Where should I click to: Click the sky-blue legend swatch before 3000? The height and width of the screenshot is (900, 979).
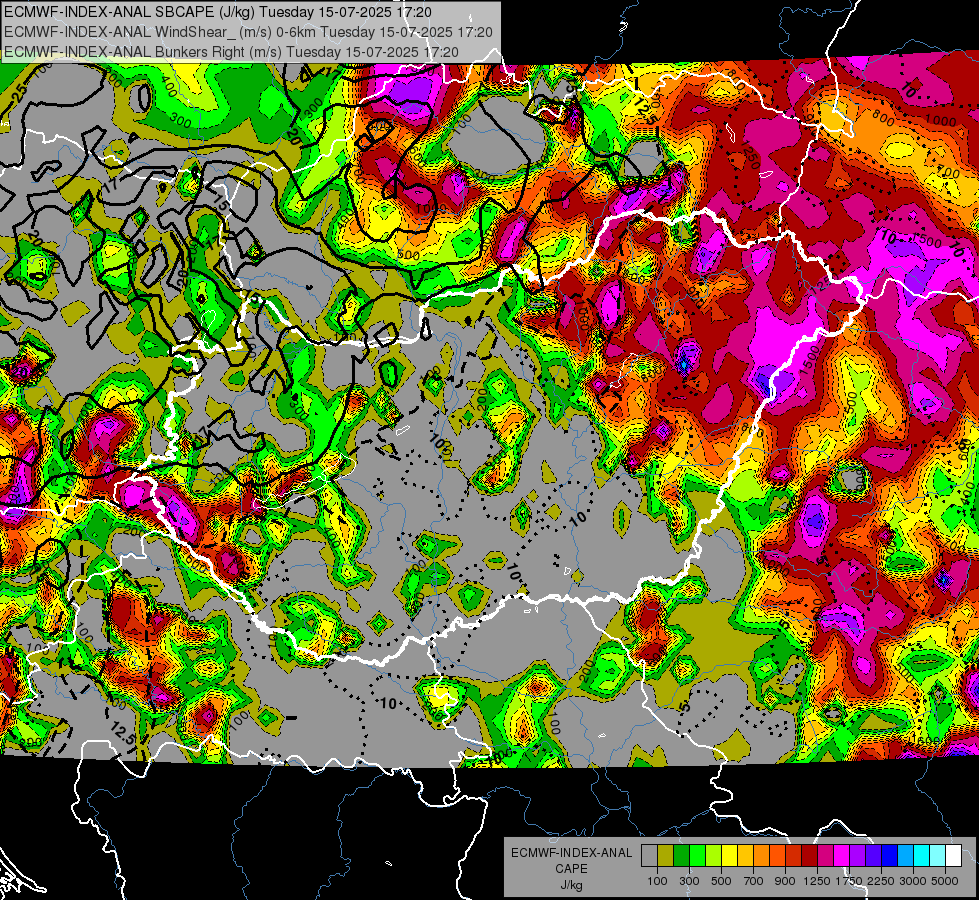tap(905, 855)
